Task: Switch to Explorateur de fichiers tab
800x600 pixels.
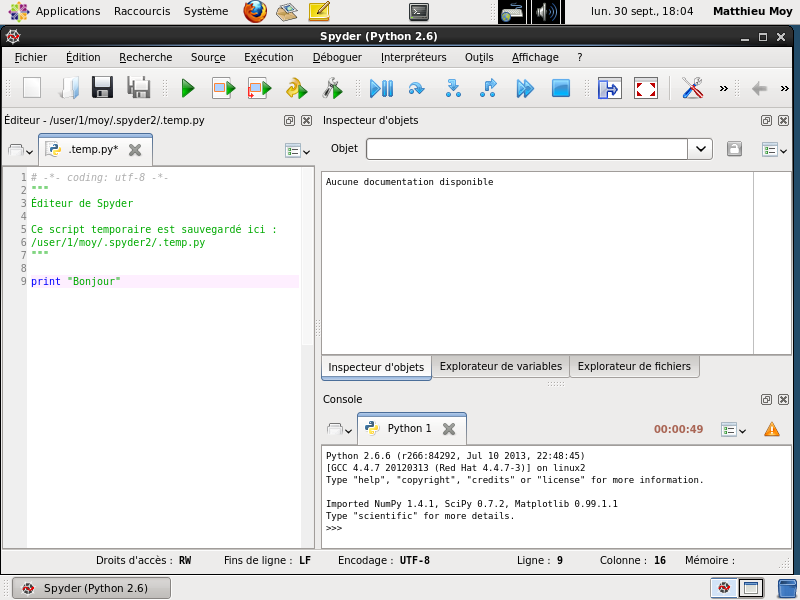Action: (x=634, y=366)
